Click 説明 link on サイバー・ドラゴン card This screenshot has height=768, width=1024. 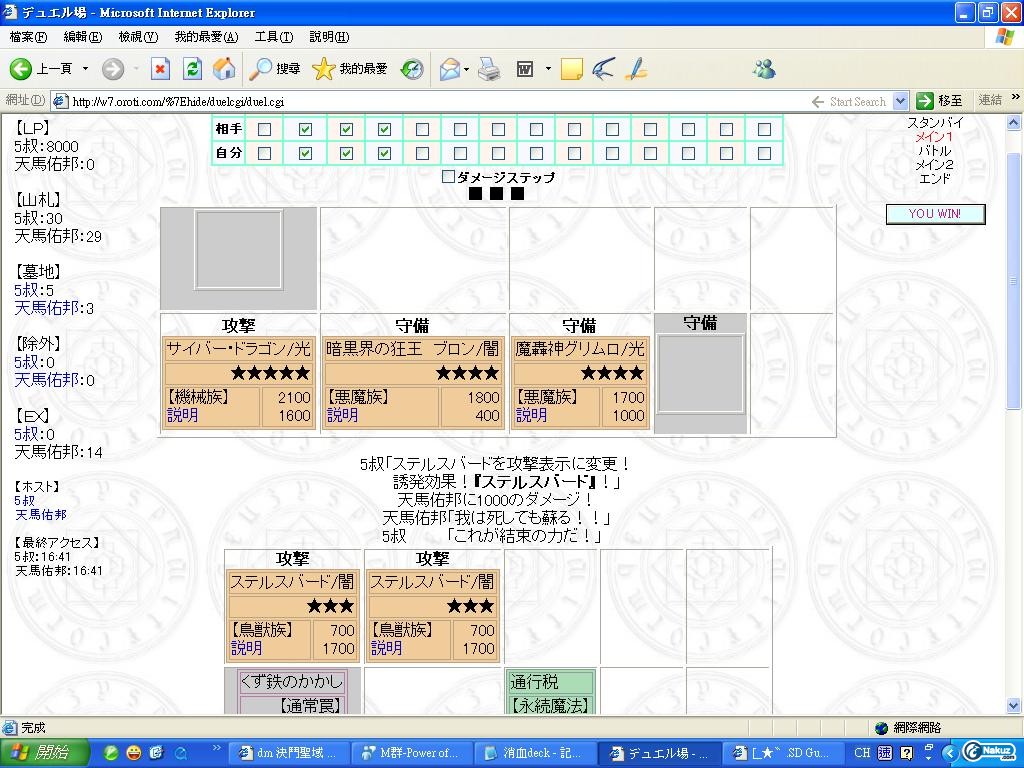click(182, 415)
